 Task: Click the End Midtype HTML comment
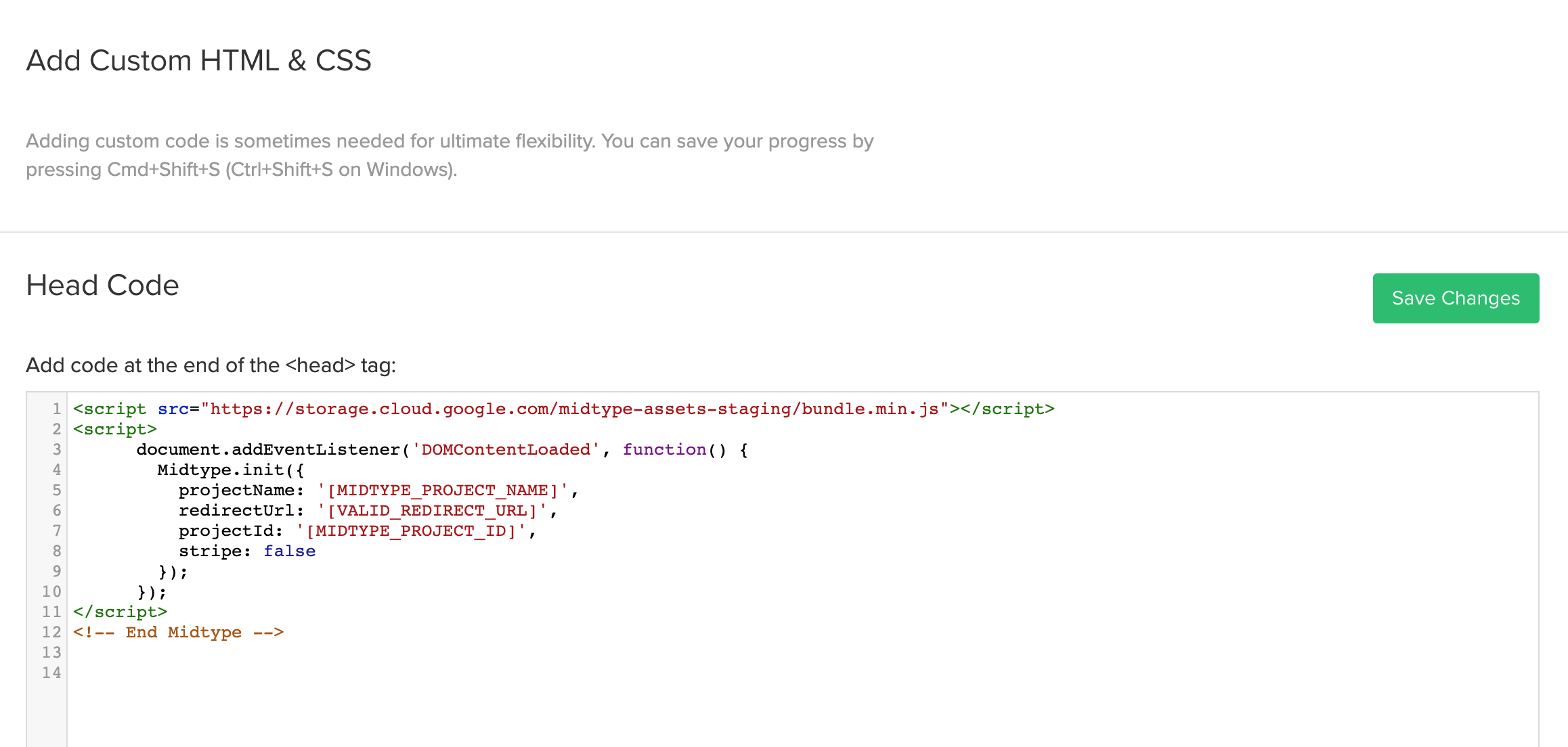tap(178, 632)
